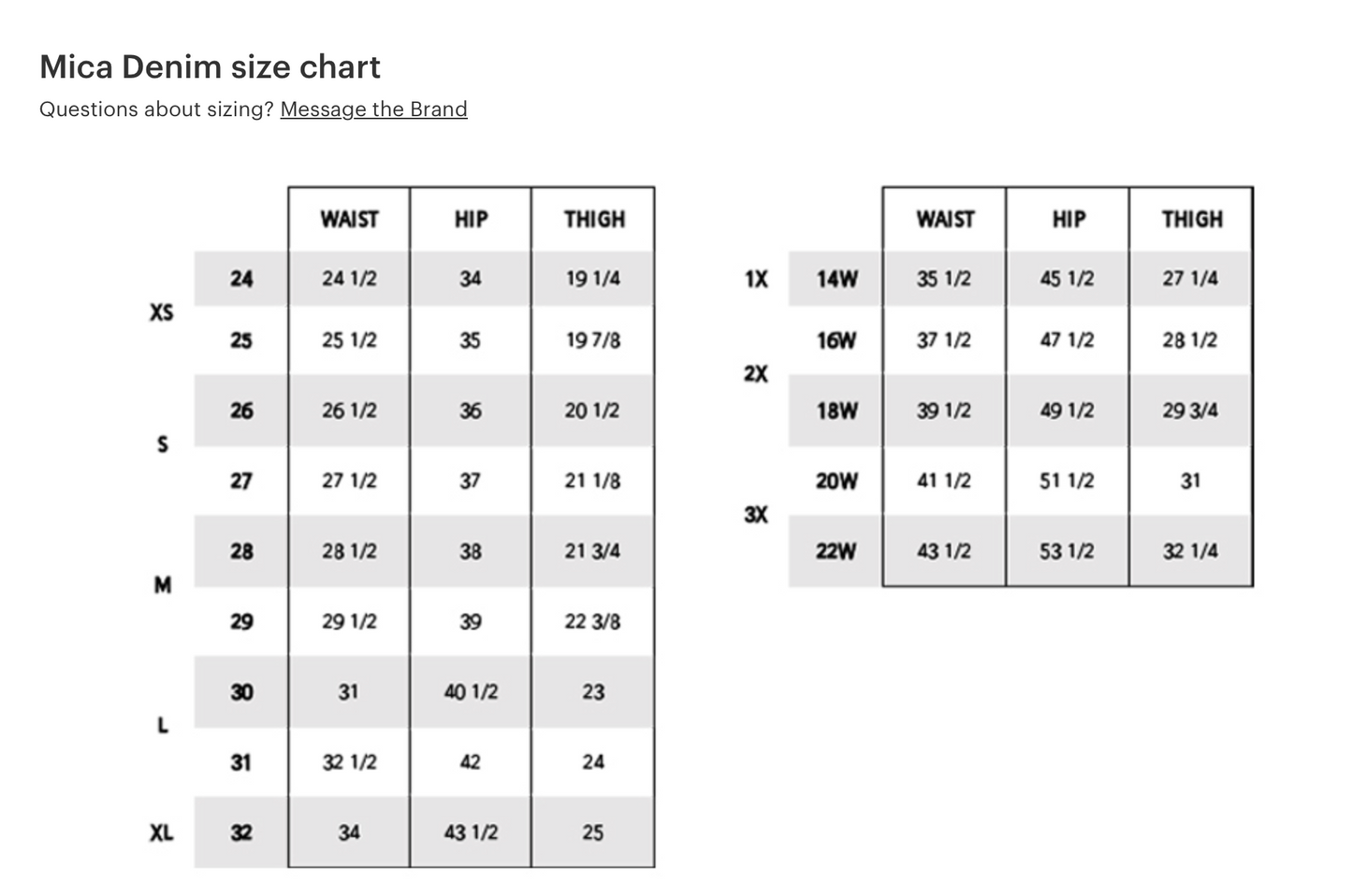This screenshot has height=896, width=1352.
Task: Click the waist value 24 1/2
Action: (349, 279)
